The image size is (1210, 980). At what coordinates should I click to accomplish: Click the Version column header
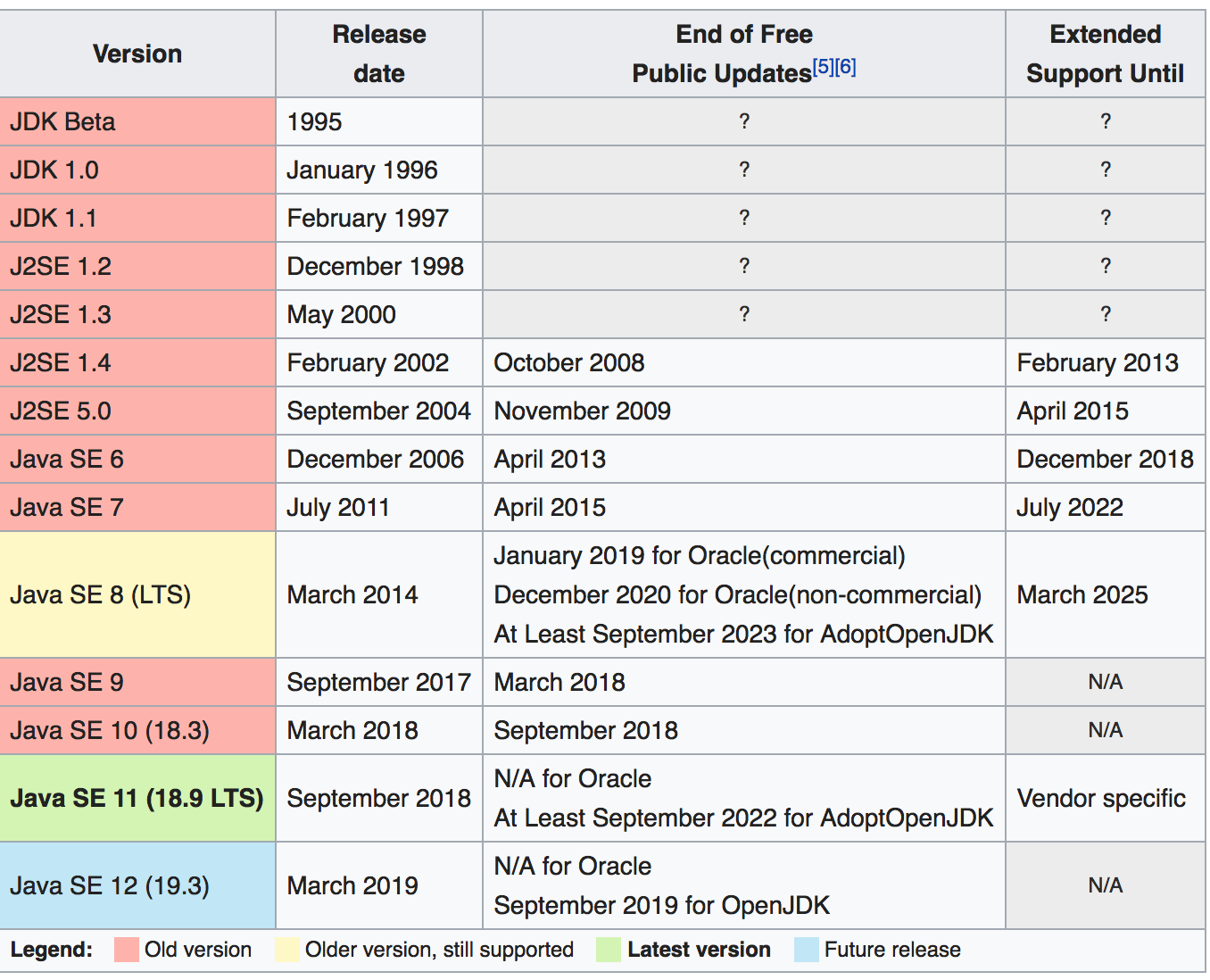tap(137, 54)
